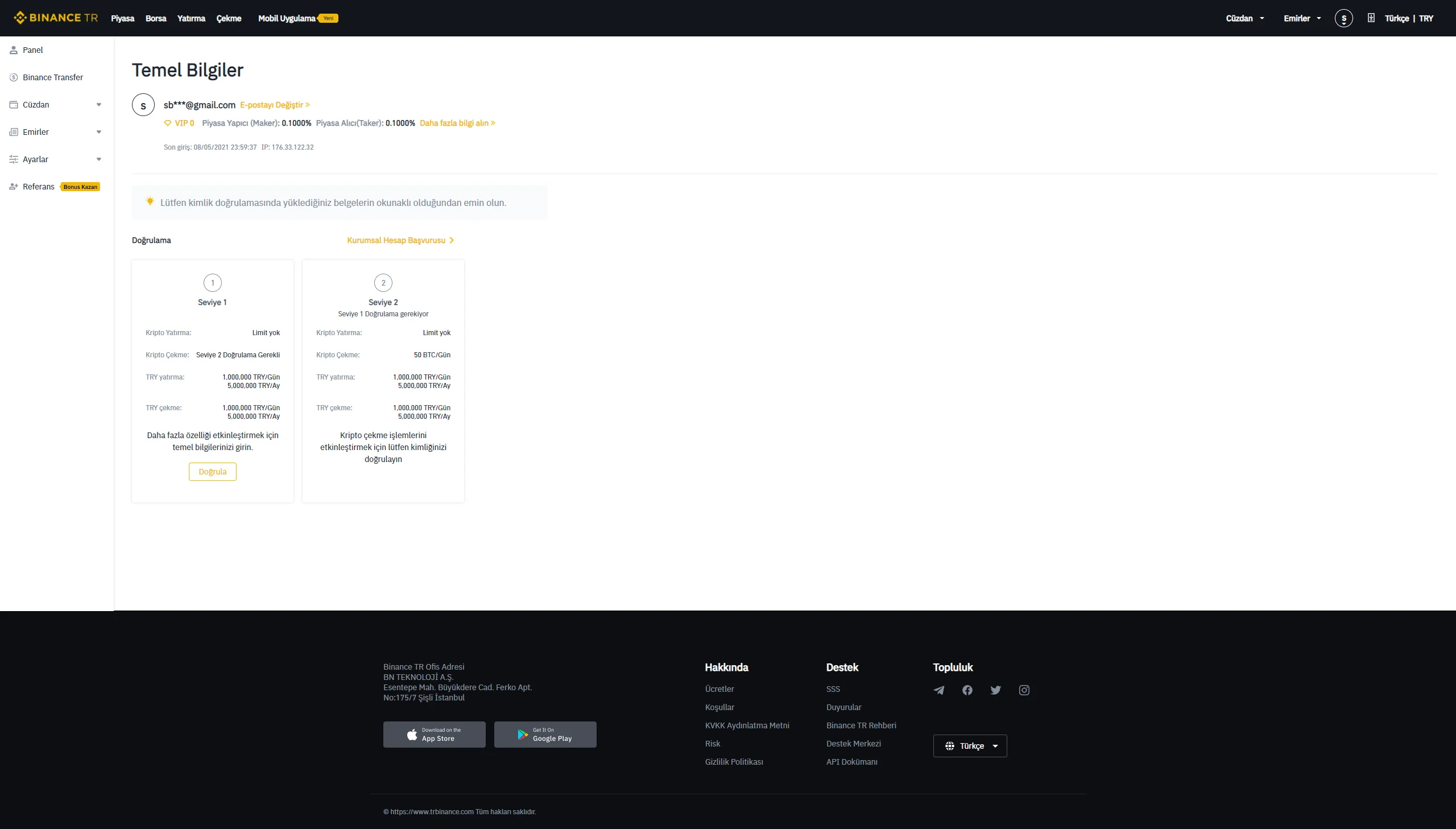
Task: Open SSS support link
Action: pyautogui.click(x=833, y=689)
